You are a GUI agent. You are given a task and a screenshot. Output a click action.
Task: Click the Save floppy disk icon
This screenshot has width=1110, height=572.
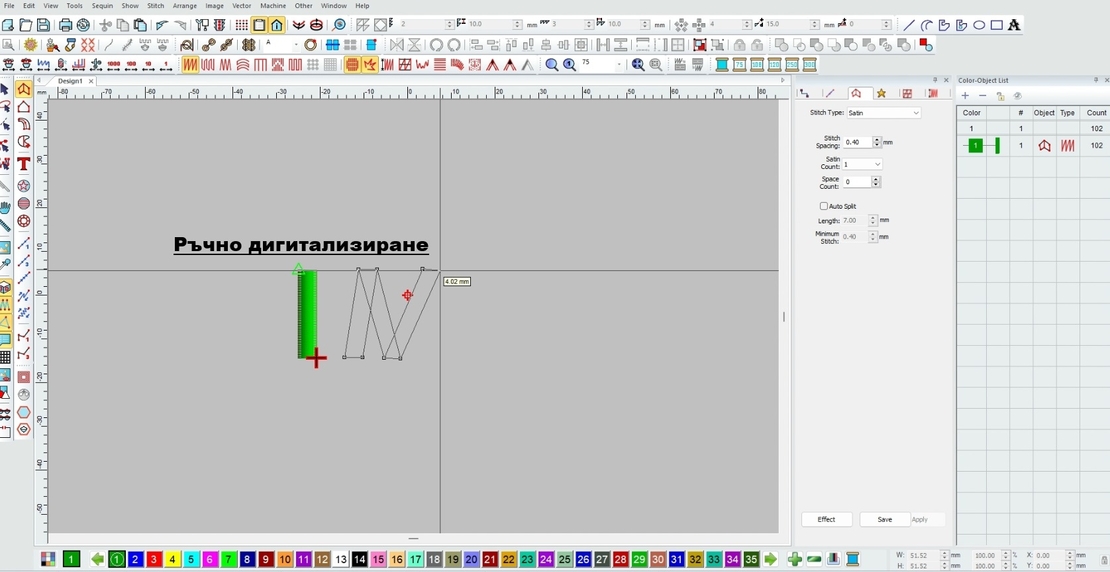(43, 25)
